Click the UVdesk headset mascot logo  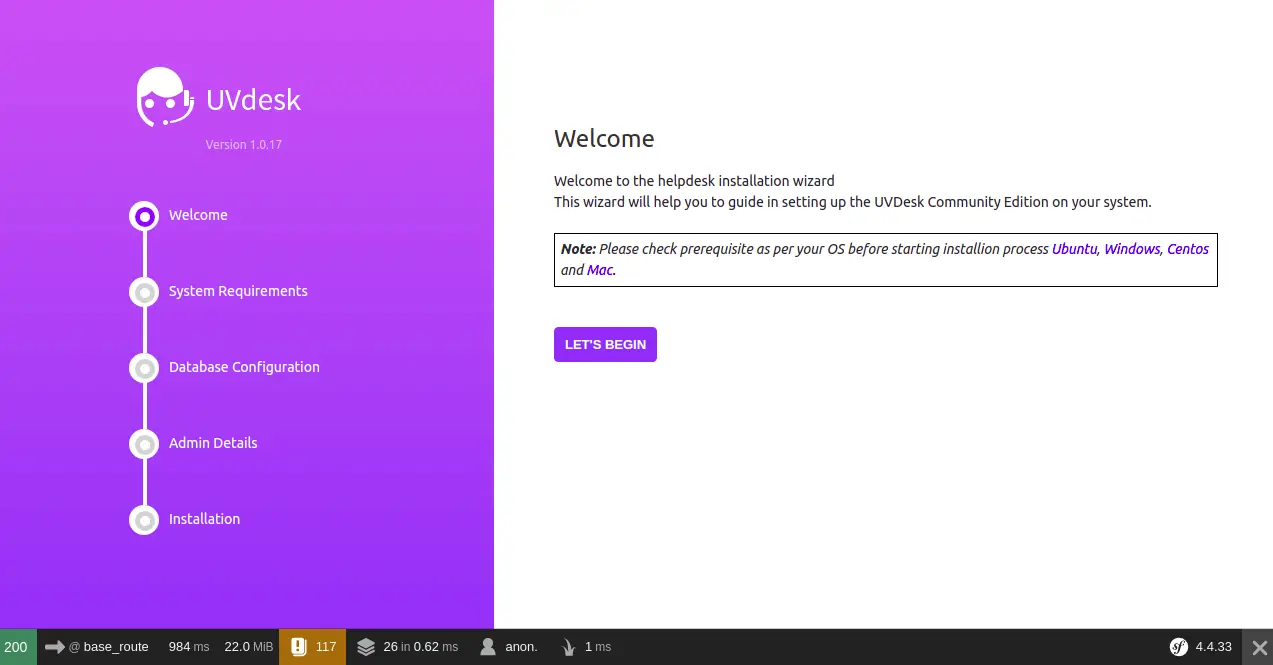pos(165,97)
